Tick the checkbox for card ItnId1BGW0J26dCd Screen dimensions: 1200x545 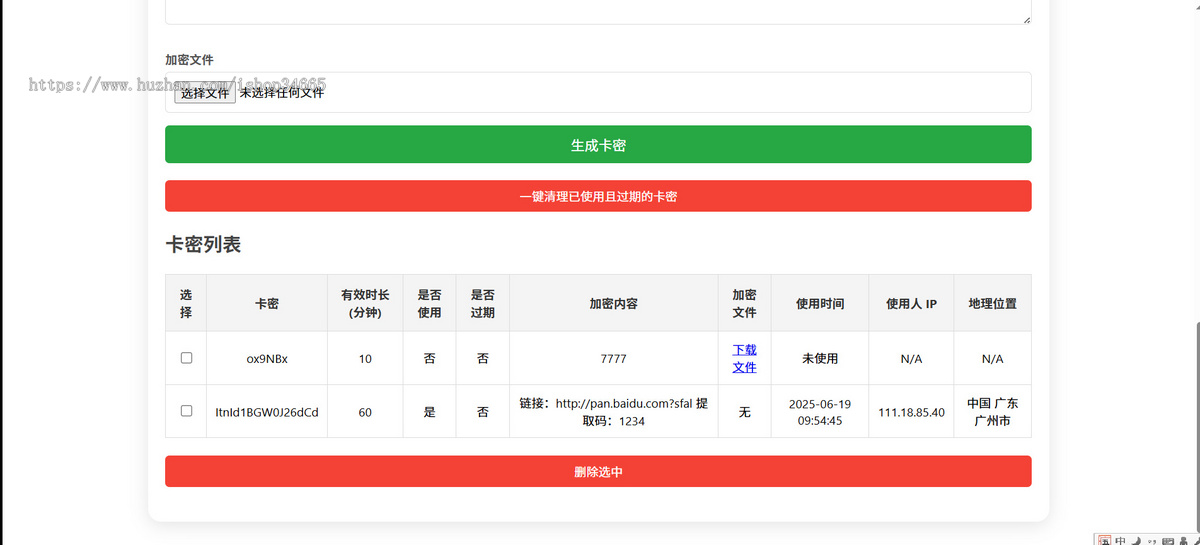(x=186, y=411)
